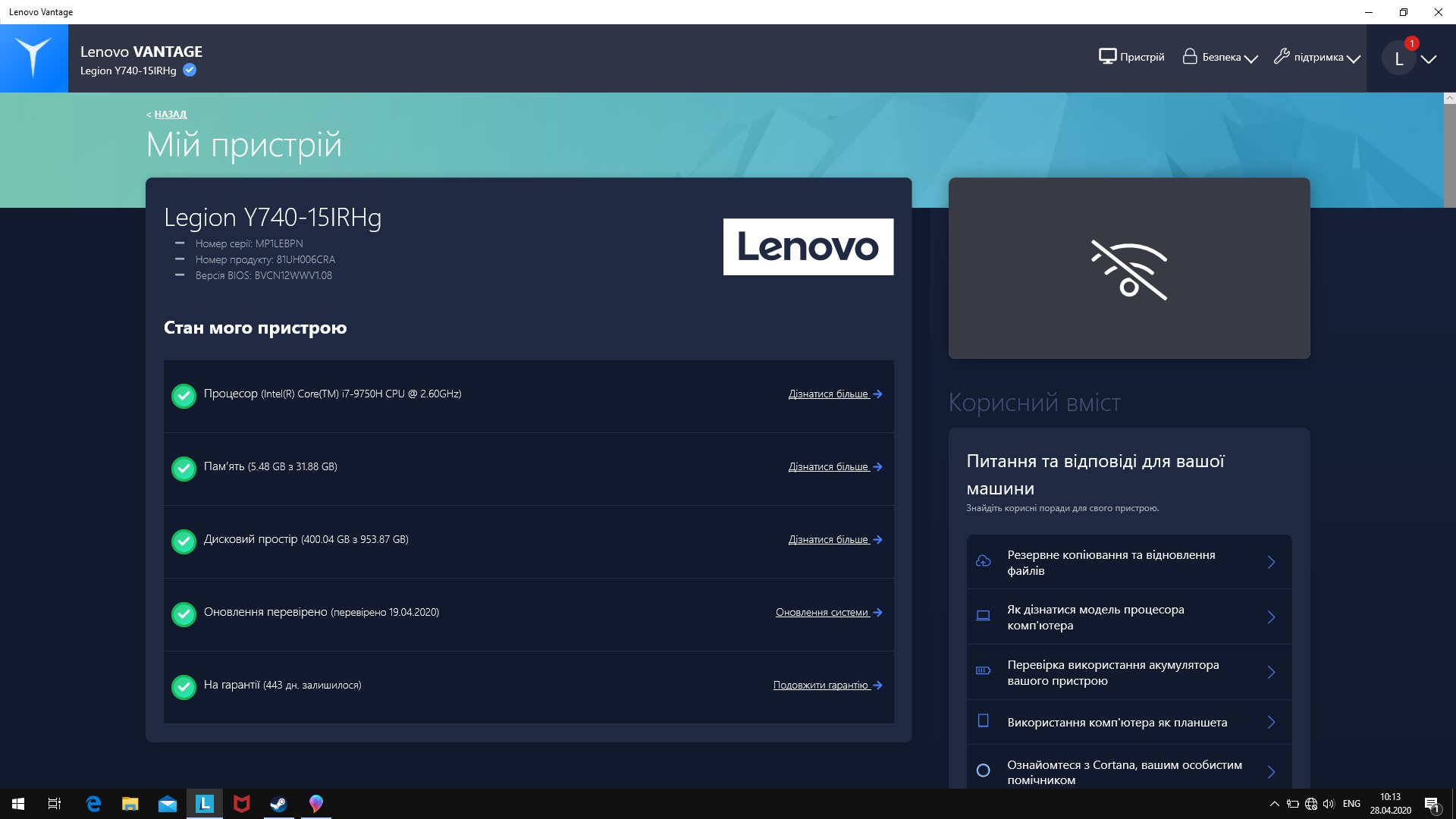
Task: Open the Mail app from the taskbar
Action: [x=168, y=804]
